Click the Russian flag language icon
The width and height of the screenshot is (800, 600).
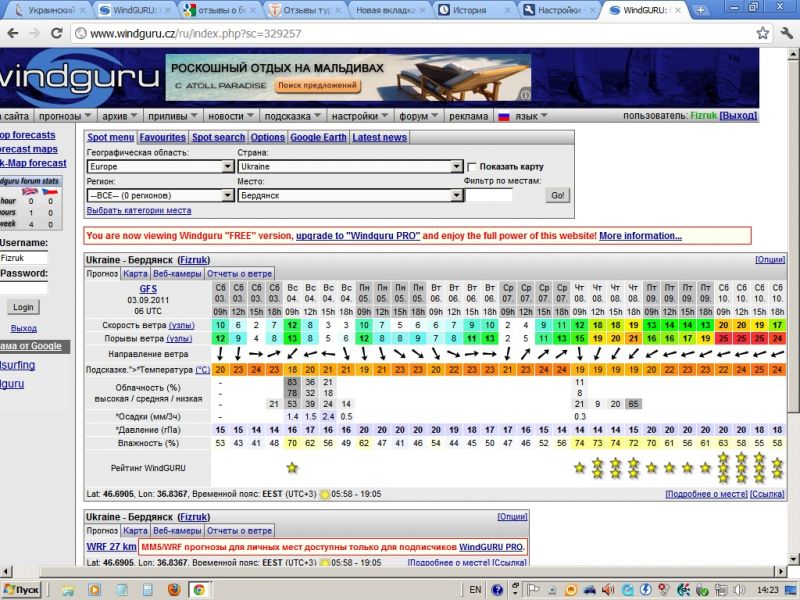(505, 116)
